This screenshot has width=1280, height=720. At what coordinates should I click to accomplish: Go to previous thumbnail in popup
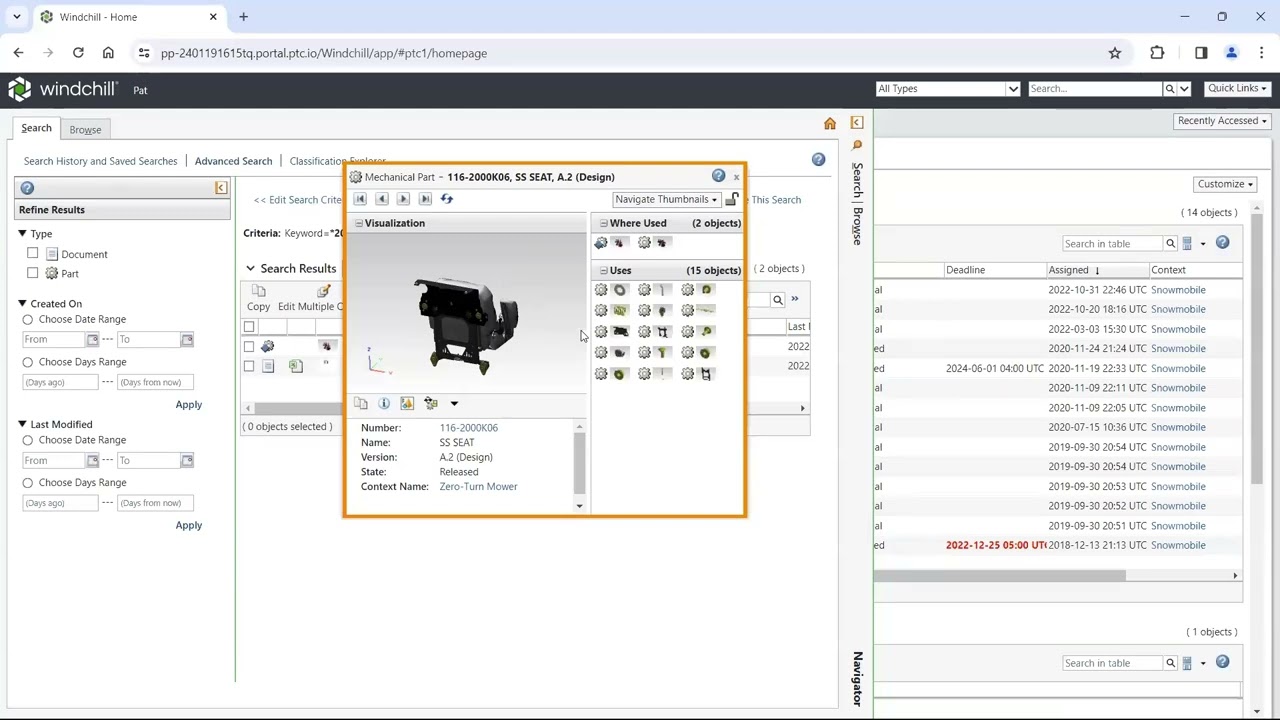[x=382, y=199]
